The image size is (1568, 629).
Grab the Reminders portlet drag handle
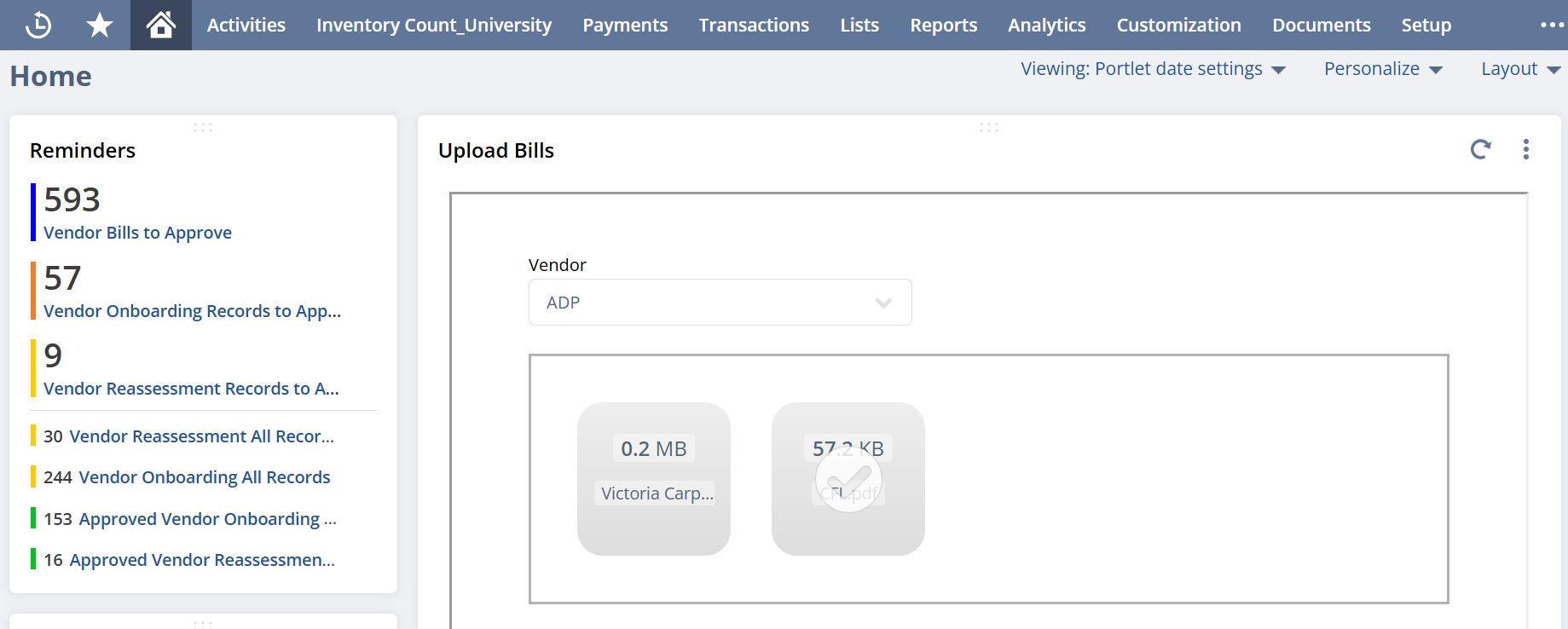pyautogui.click(x=203, y=127)
